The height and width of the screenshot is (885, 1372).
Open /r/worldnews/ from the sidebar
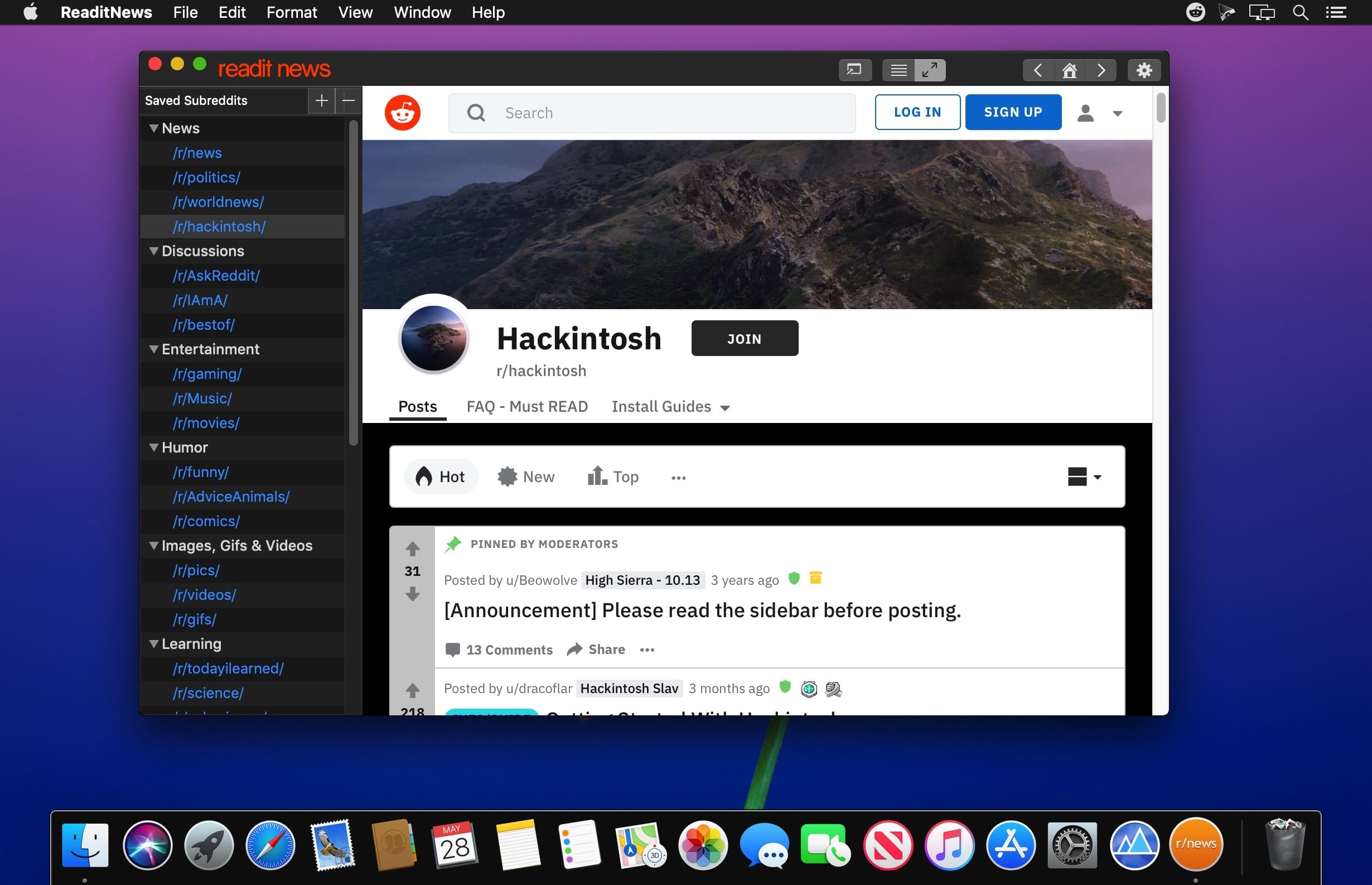(218, 203)
